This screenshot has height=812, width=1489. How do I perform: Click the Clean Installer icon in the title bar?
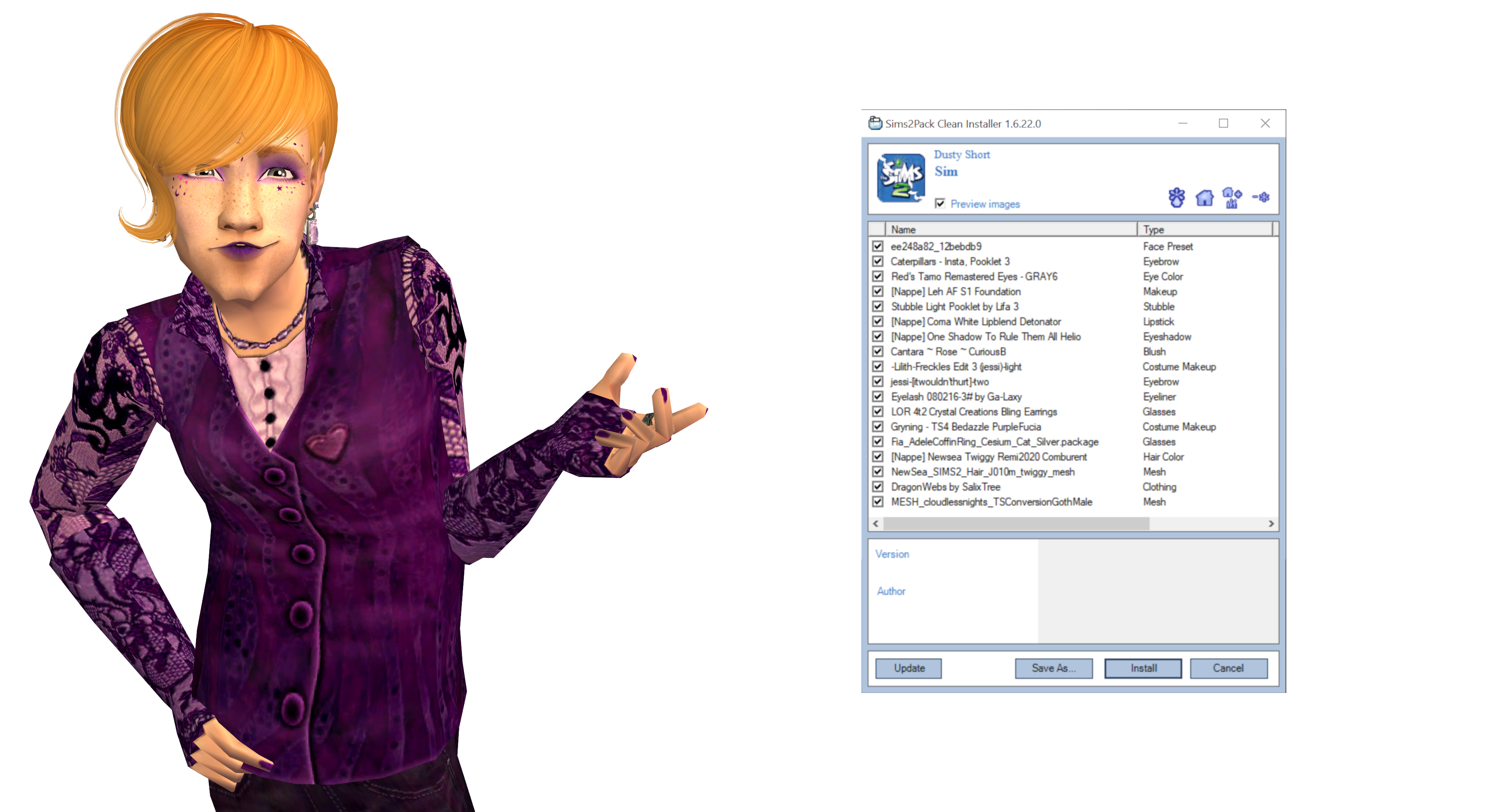point(875,123)
